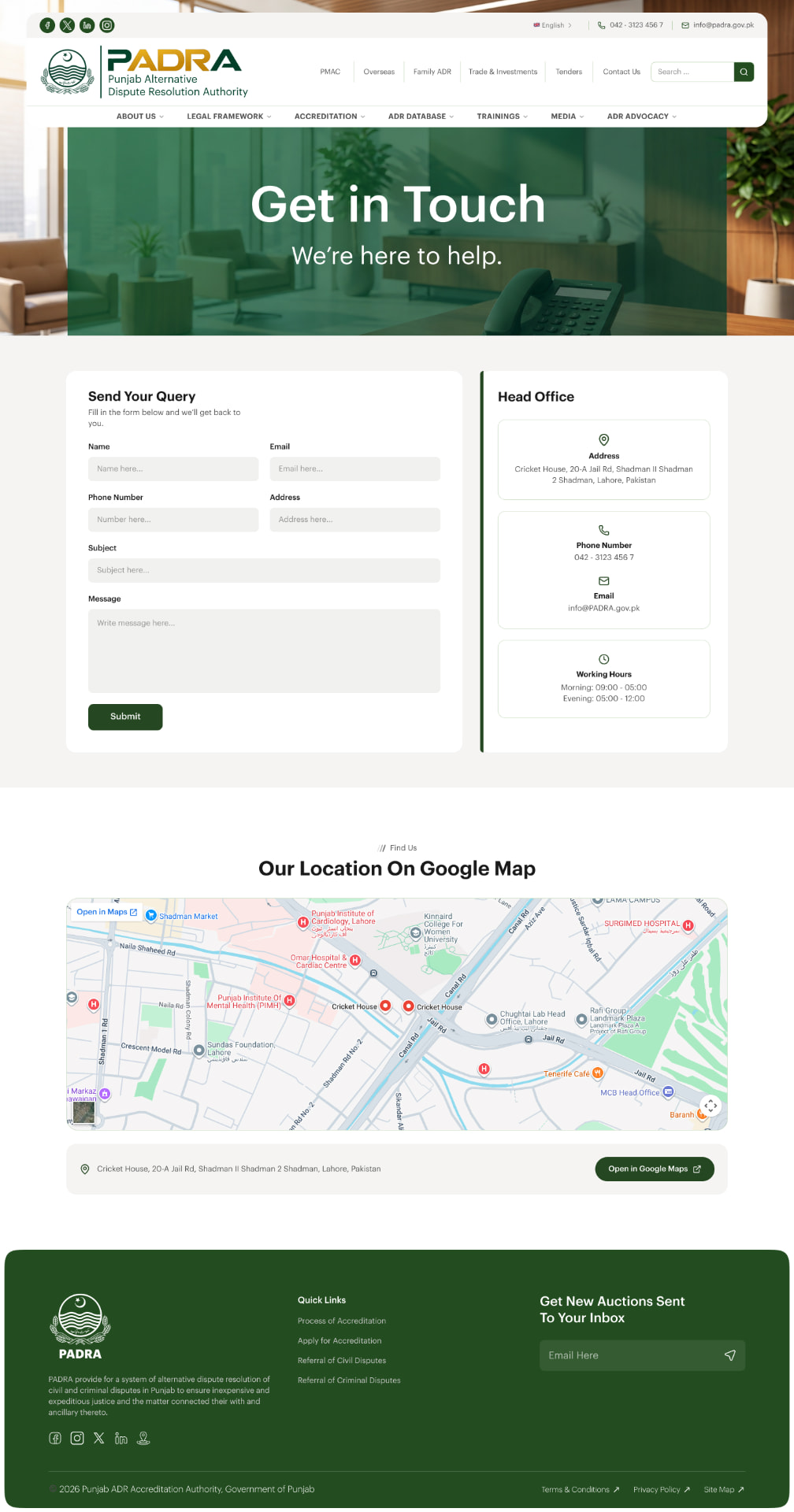The image size is (794, 1512).
Task: Click the clock icon above Working Hours
Action: pyautogui.click(x=604, y=659)
